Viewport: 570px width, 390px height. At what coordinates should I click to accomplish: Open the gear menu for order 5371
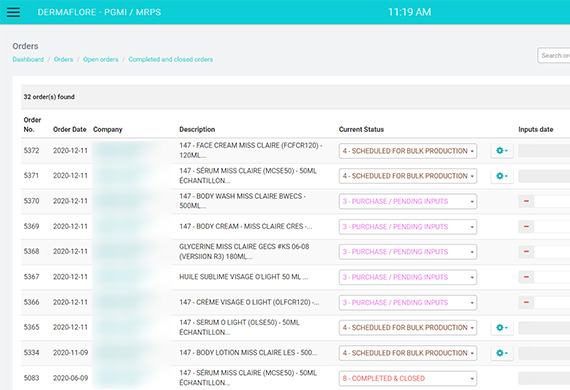(502, 176)
